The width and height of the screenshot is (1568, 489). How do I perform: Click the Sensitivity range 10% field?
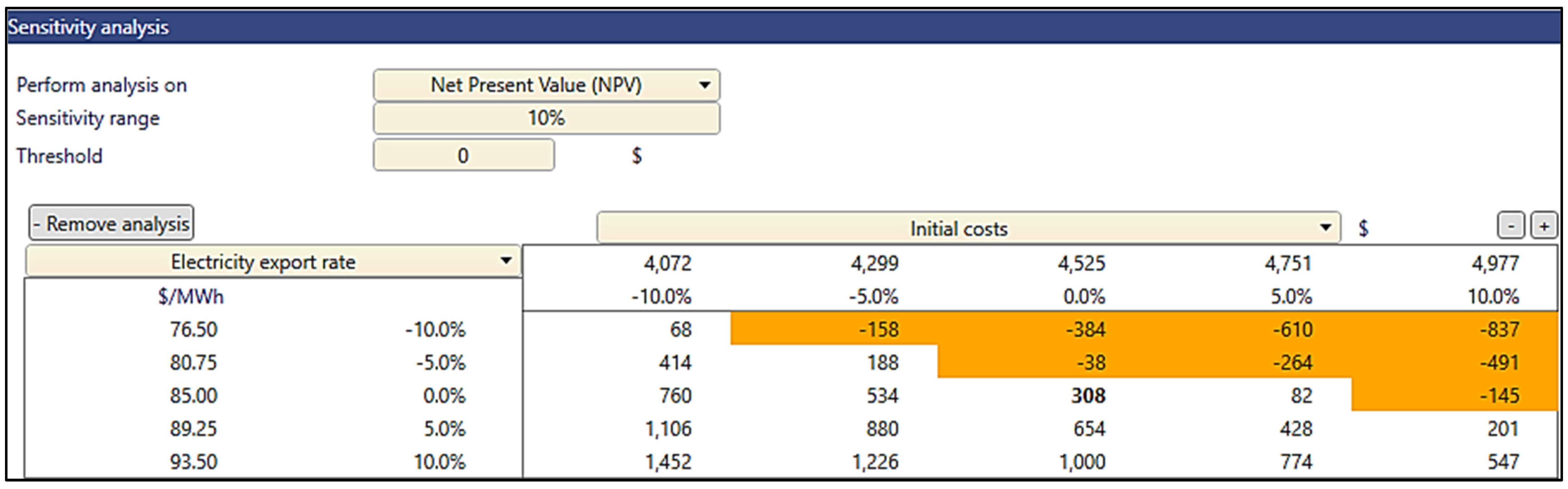coord(546,118)
